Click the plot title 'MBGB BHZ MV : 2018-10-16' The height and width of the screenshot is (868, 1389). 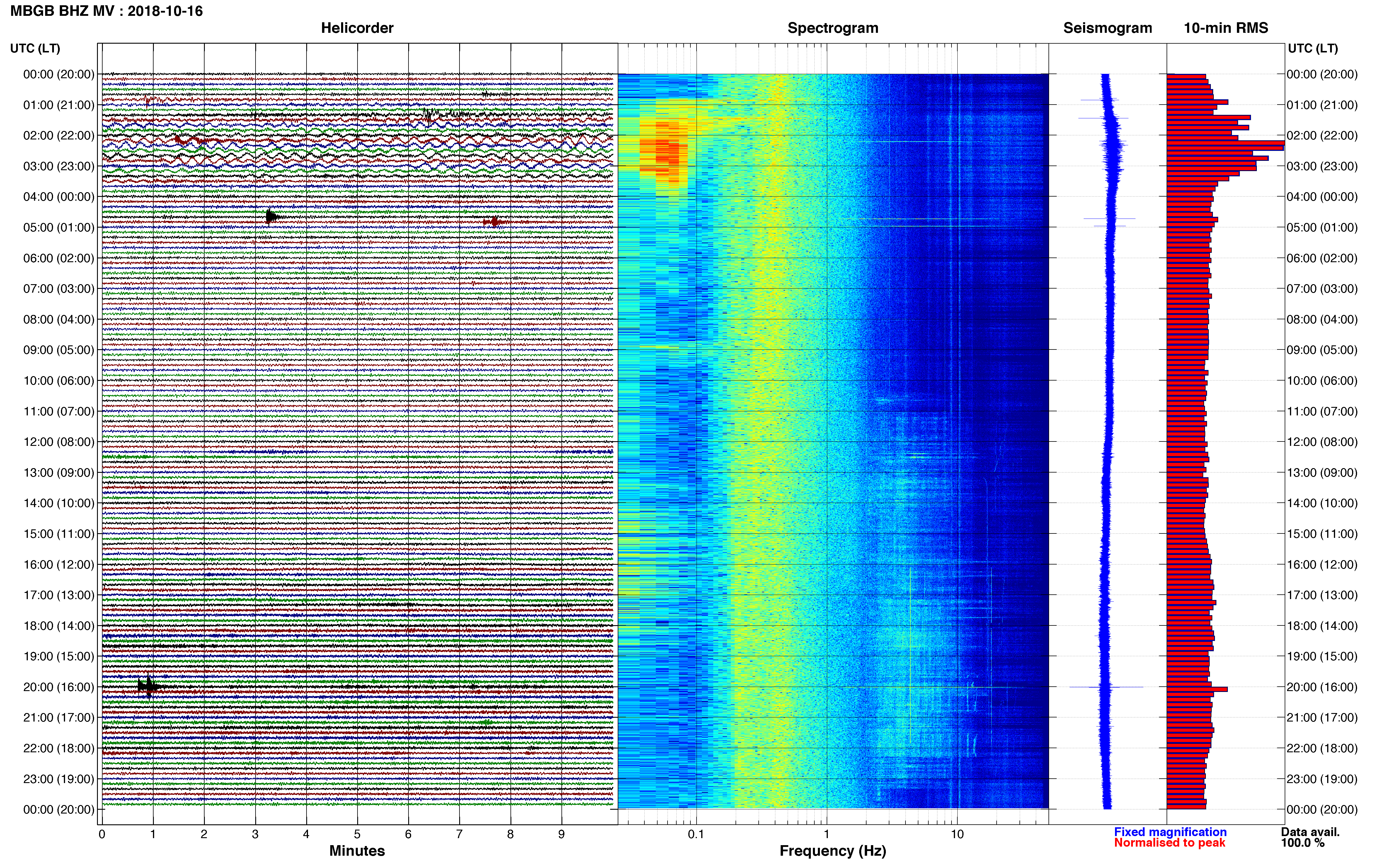click(107, 11)
